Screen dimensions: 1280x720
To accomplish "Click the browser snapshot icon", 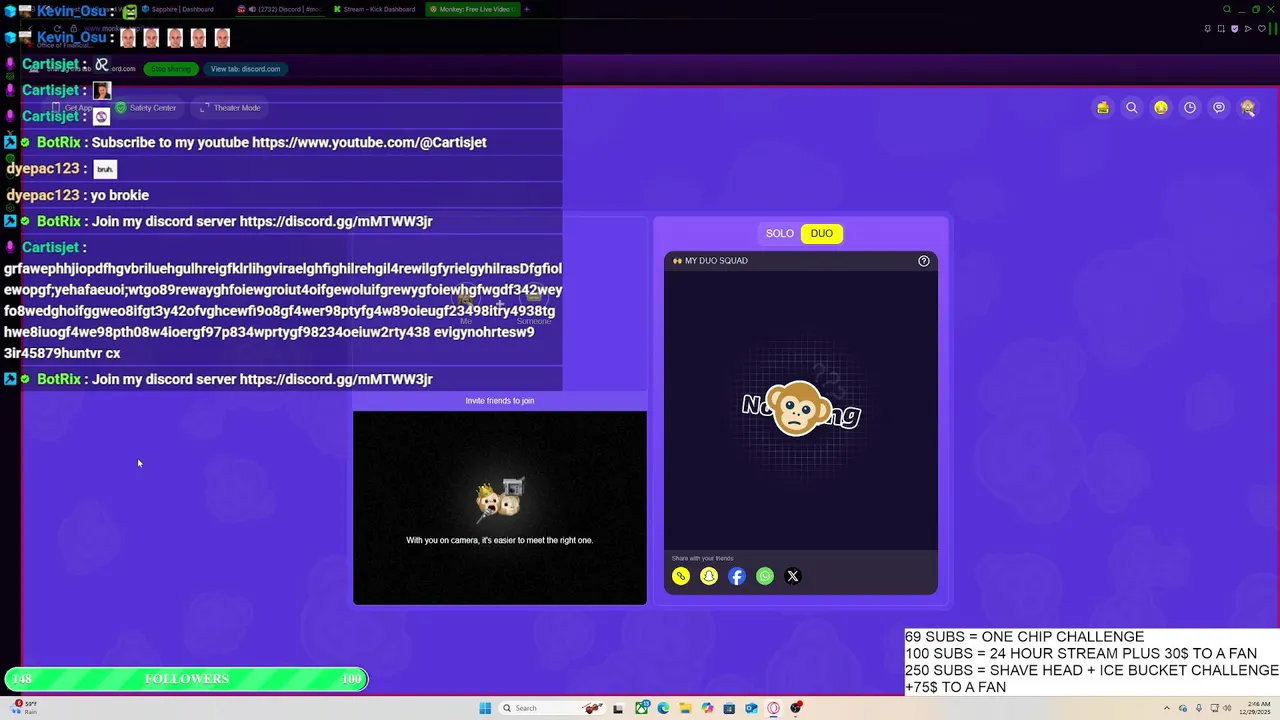I will click(x=1221, y=29).
